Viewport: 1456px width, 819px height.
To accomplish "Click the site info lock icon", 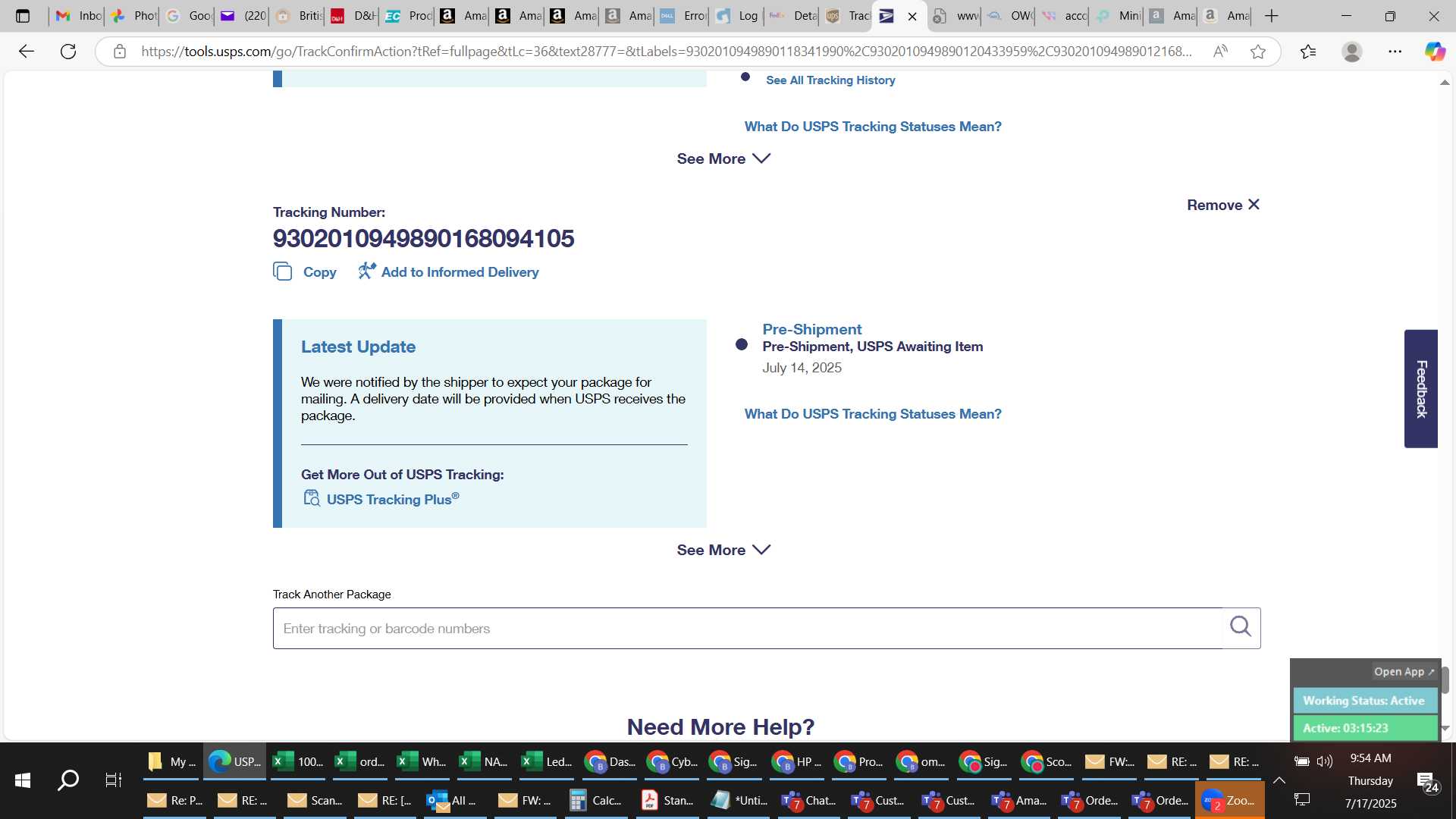I will (119, 52).
